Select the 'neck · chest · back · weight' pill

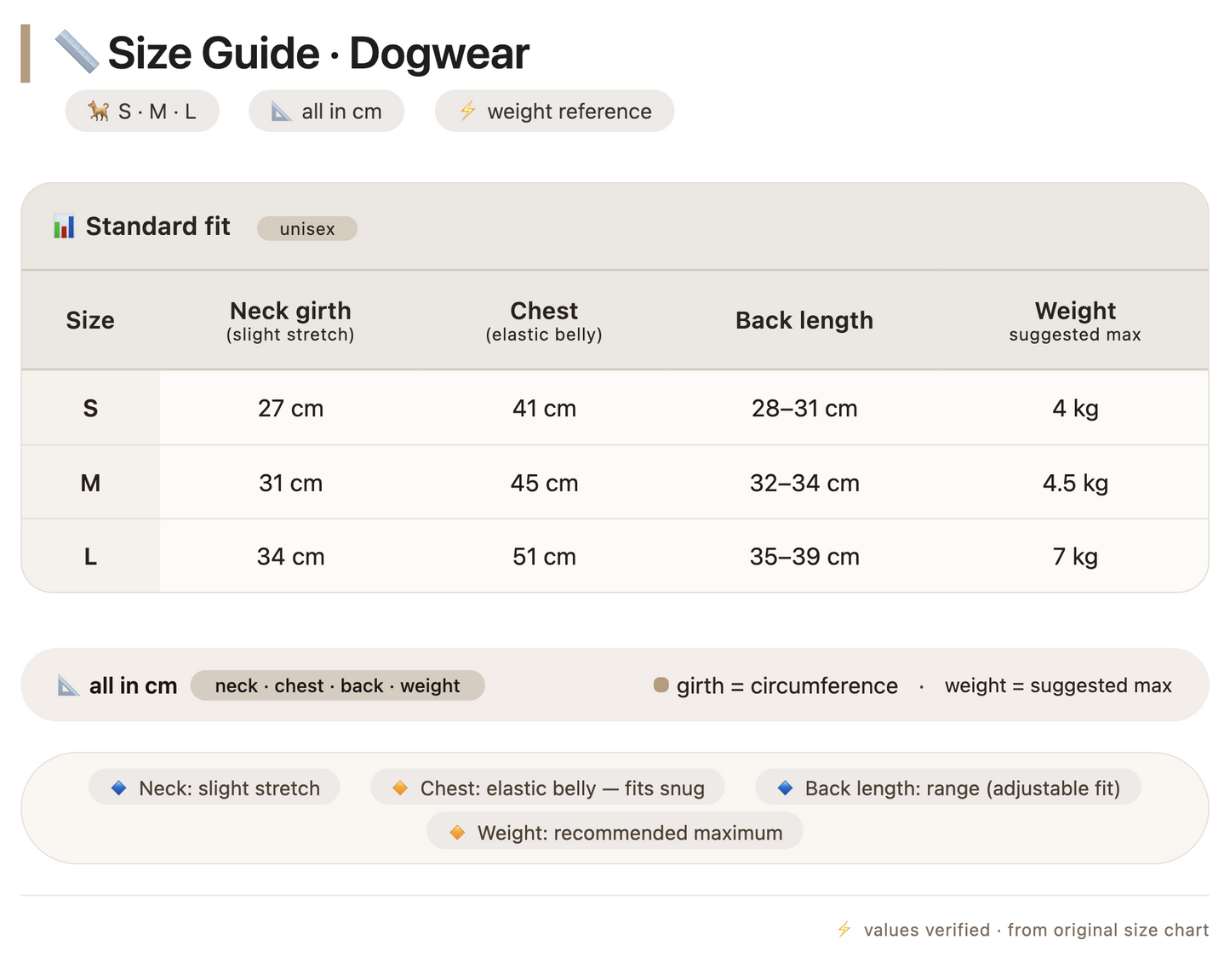point(337,685)
